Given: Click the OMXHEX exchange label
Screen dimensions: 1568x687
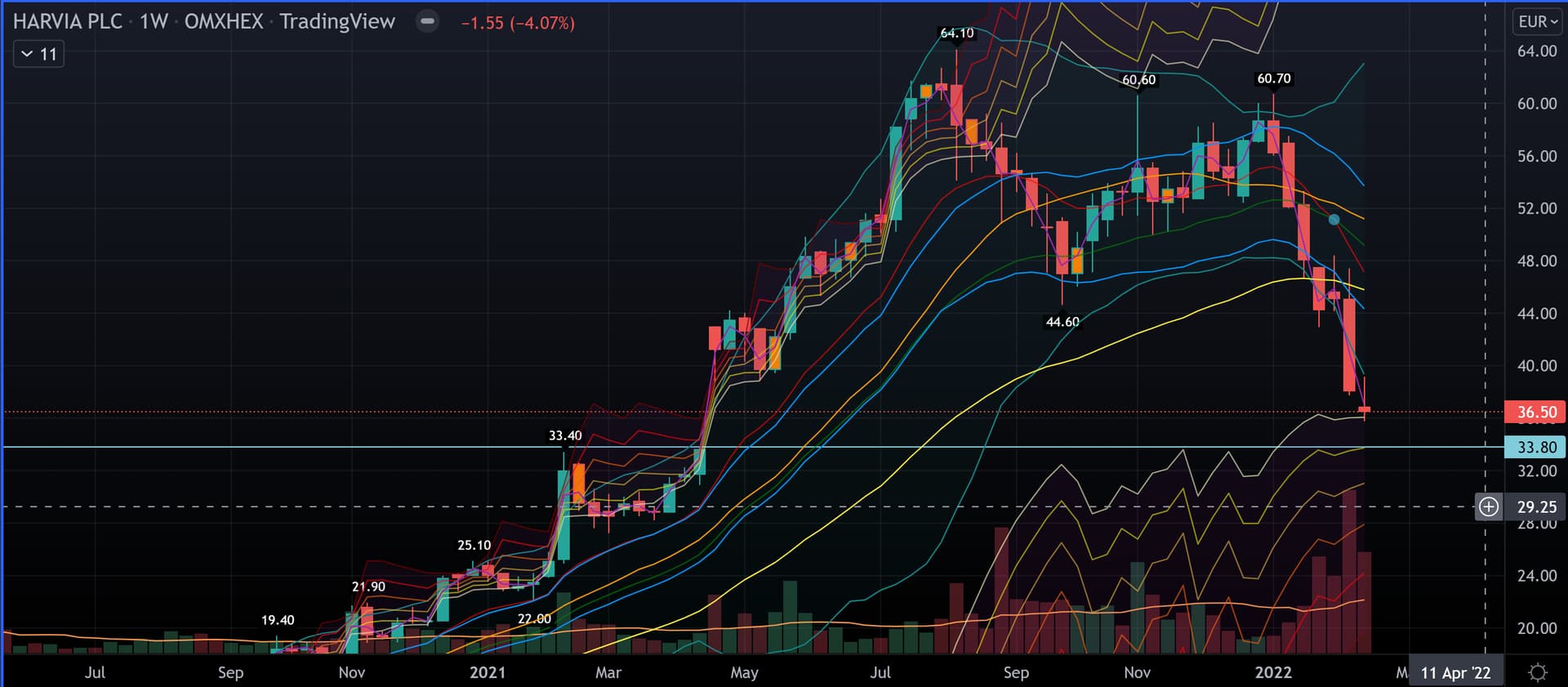Looking at the screenshot, I should [223, 22].
